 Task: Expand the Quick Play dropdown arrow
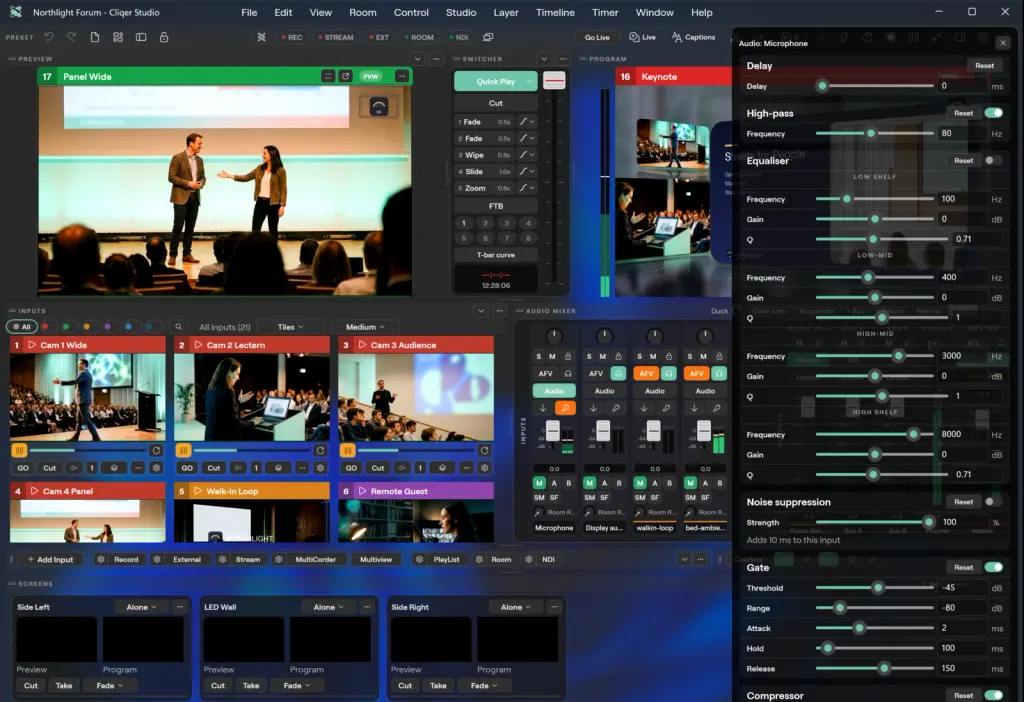click(x=529, y=81)
